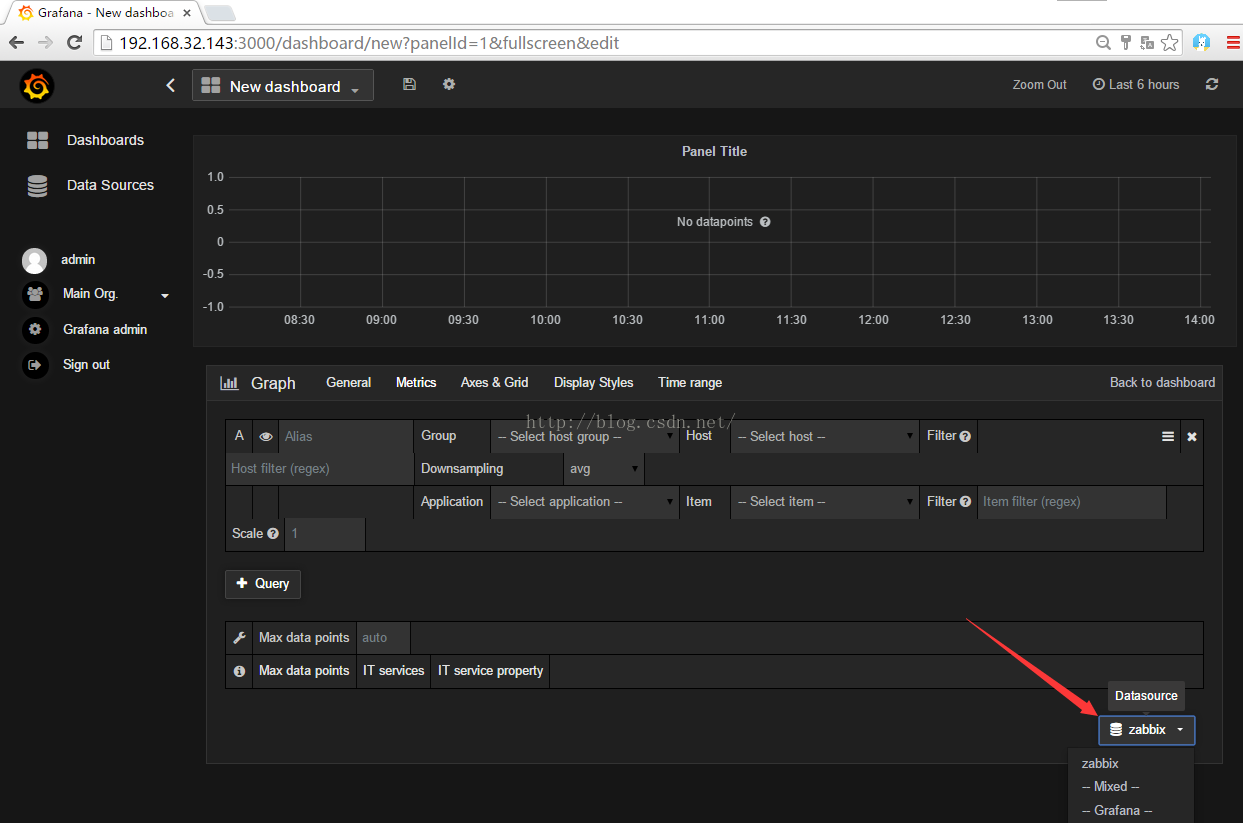Click the Sign out link
This screenshot has height=823, width=1243.
pyautogui.click(x=86, y=365)
